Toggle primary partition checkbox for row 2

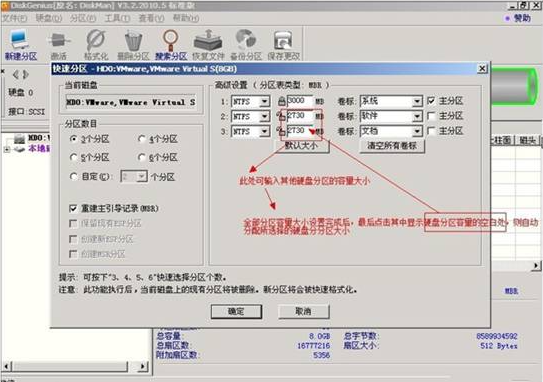tap(431, 116)
